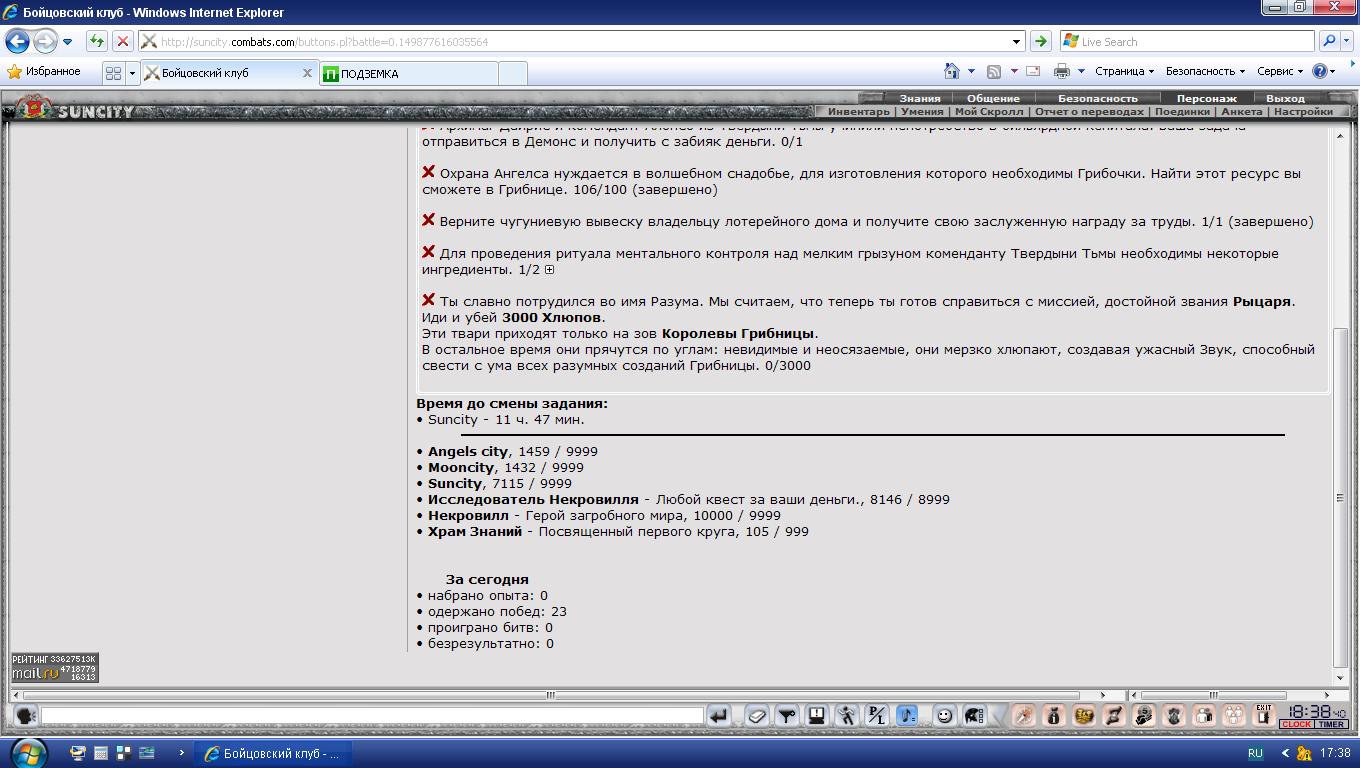This screenshot has height=768, width=1360.
Task: Click the info bag icon
Action: 1054,715
